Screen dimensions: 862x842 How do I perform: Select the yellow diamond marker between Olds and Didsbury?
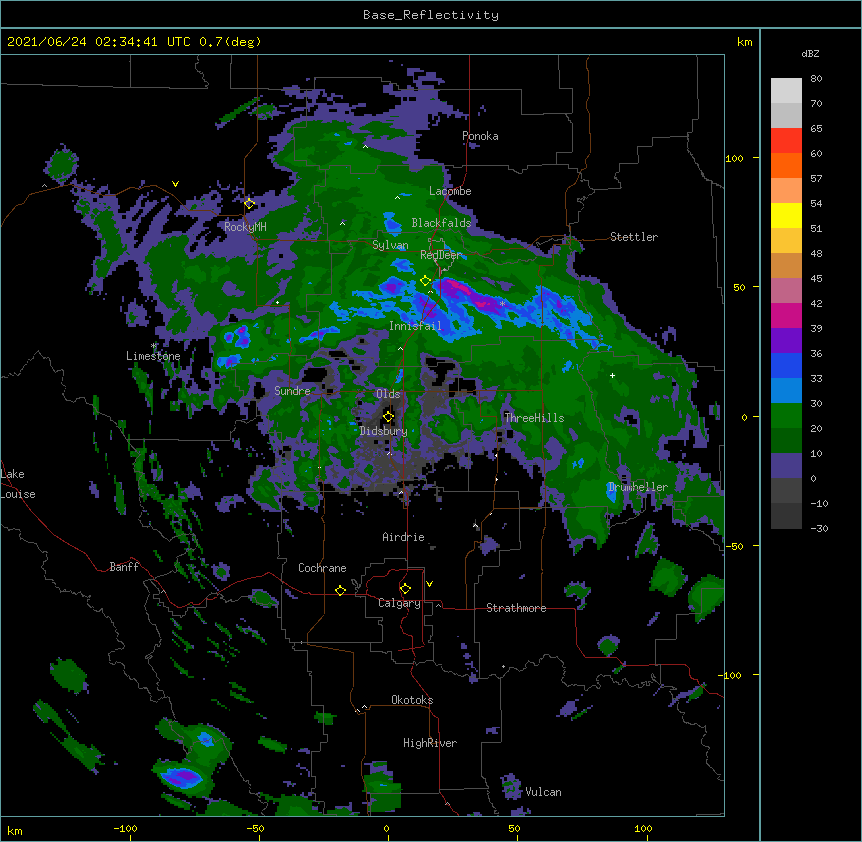(388, 416)
